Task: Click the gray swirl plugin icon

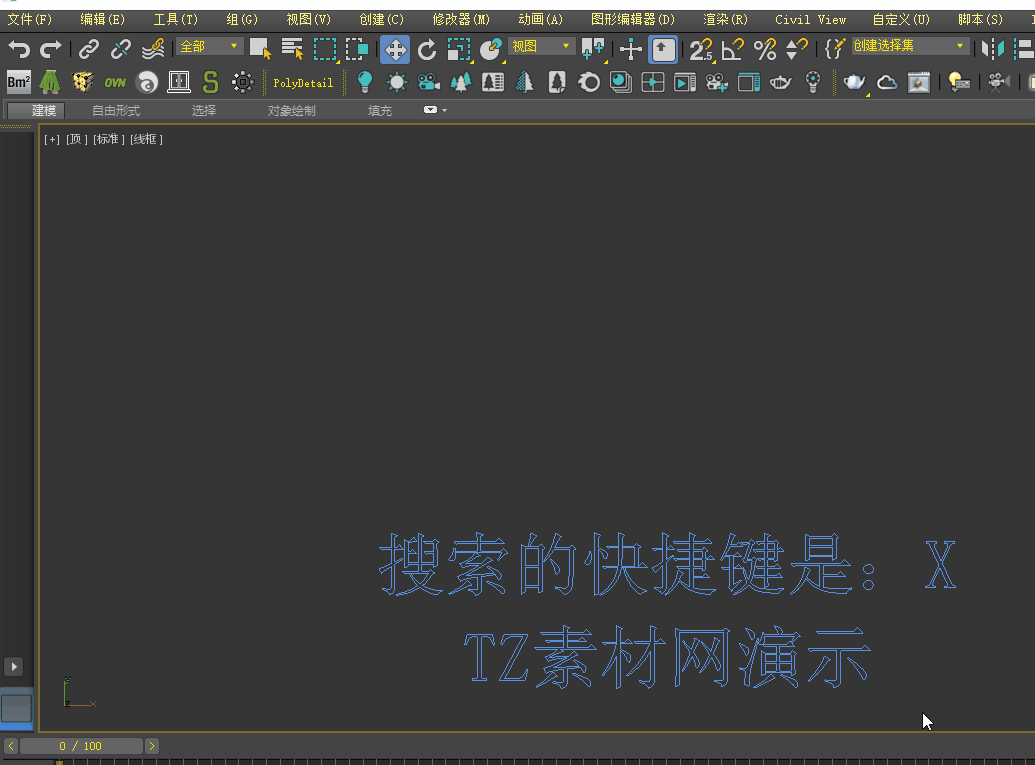Action: pos(147,83)
